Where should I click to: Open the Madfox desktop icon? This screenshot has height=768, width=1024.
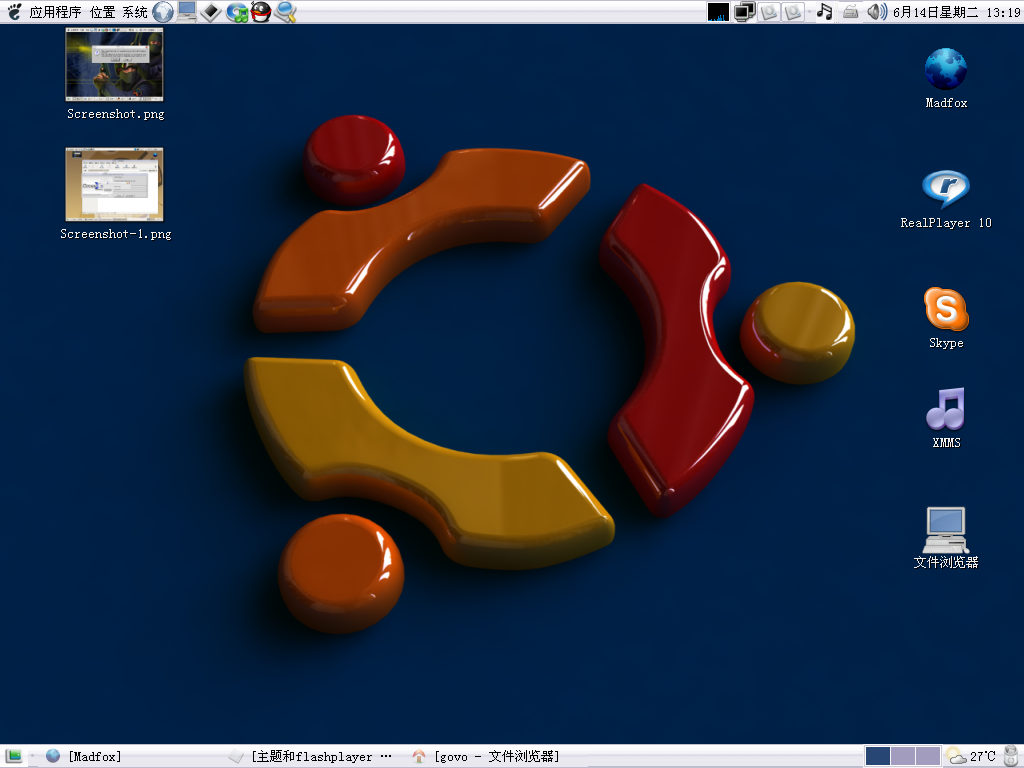(946, 69)
